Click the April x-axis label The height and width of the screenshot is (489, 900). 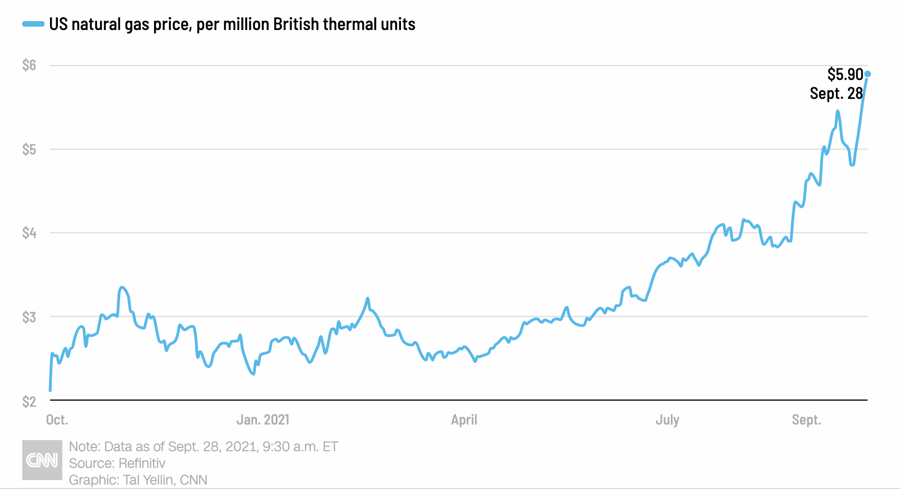pos(463,420)
